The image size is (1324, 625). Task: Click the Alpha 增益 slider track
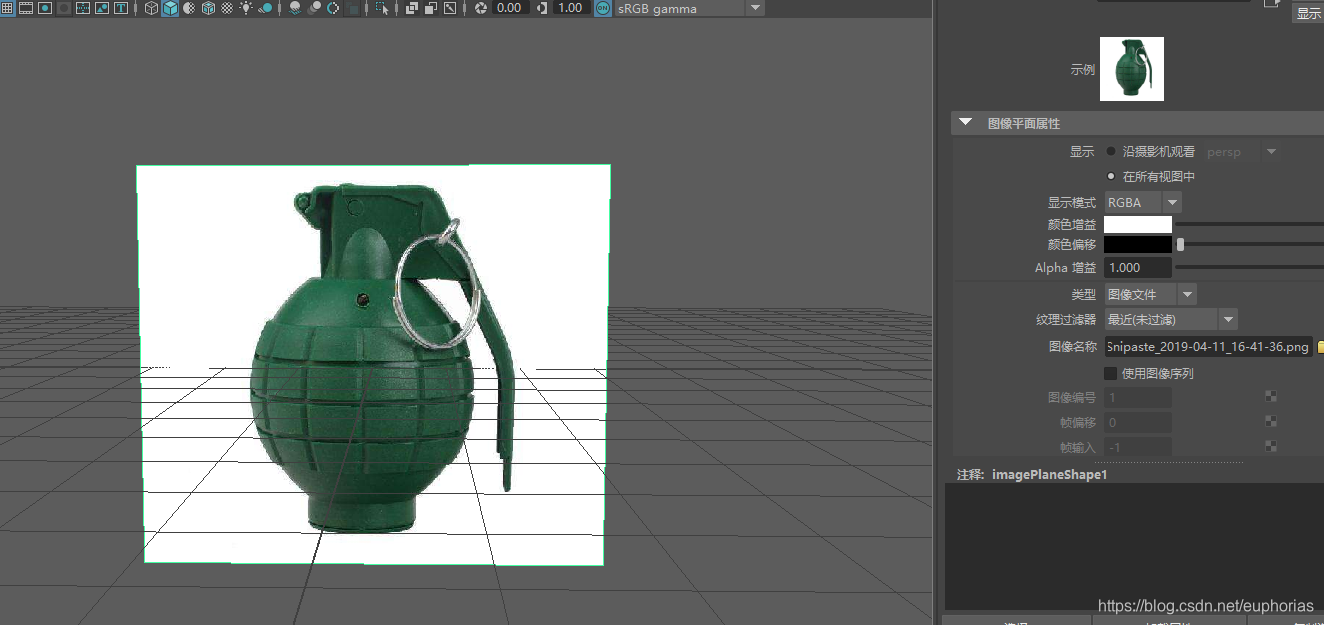[1250, 268]
